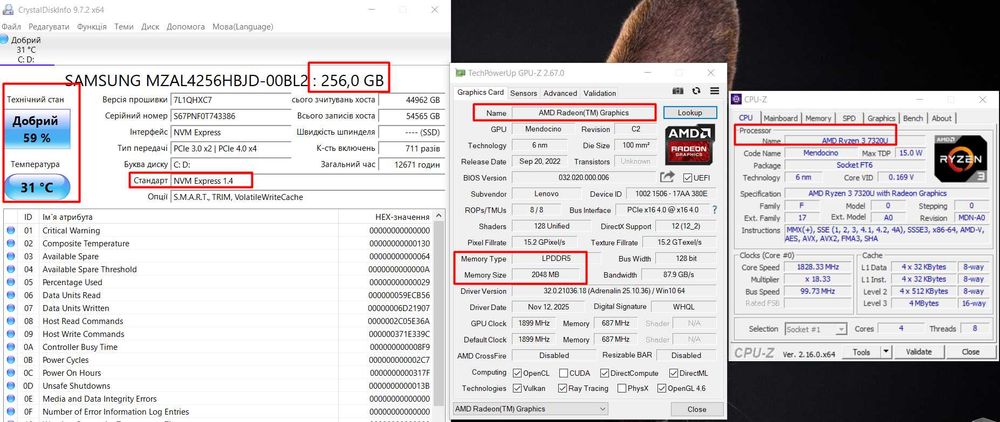The width and height of the screenshot is (1000, 422).
Task: Click the Tools button in CPU-Z
Action: coord(861,352)
